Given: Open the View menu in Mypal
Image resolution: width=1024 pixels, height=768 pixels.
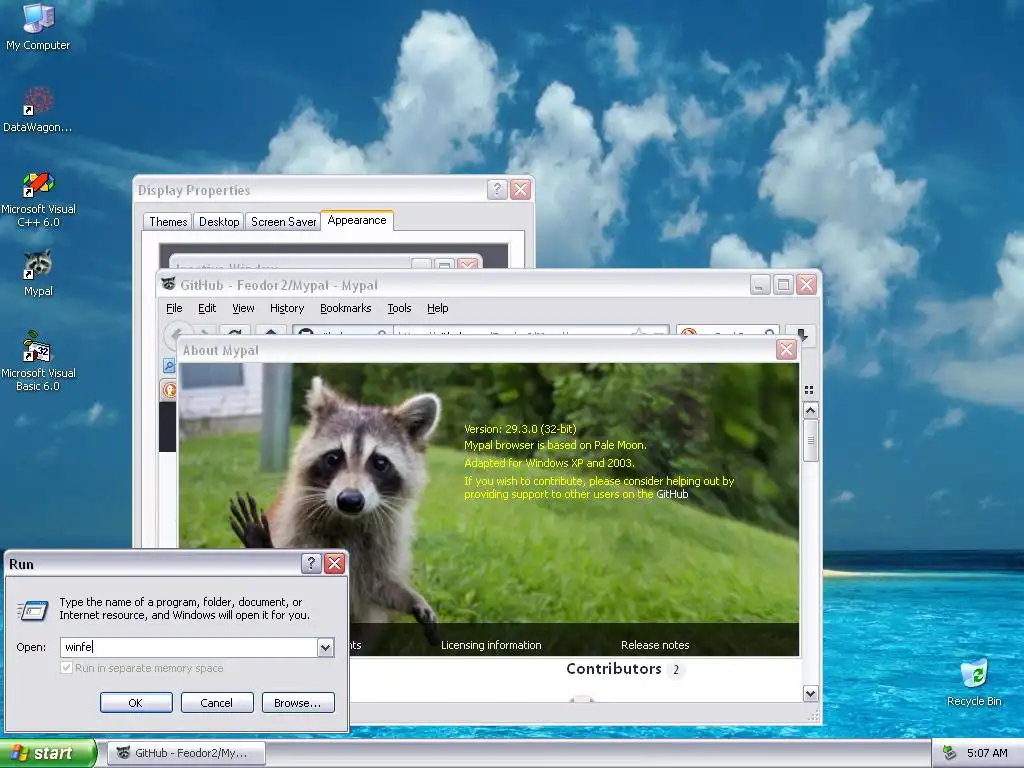Looking at the screenshot, I should click(x=243, y=308).
